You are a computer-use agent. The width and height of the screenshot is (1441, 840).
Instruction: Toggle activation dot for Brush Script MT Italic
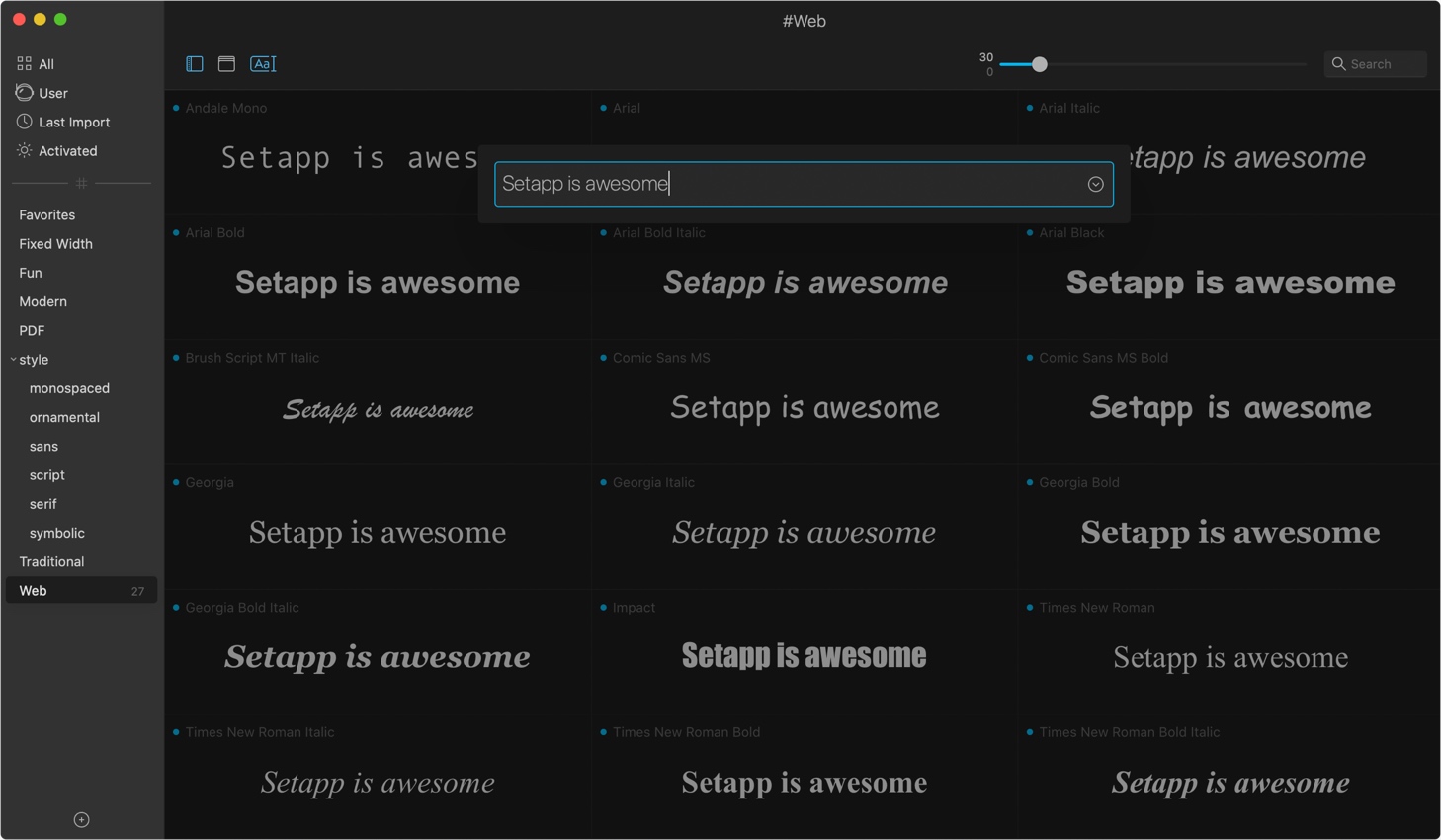pyautogui.click(x=176, y=358)
